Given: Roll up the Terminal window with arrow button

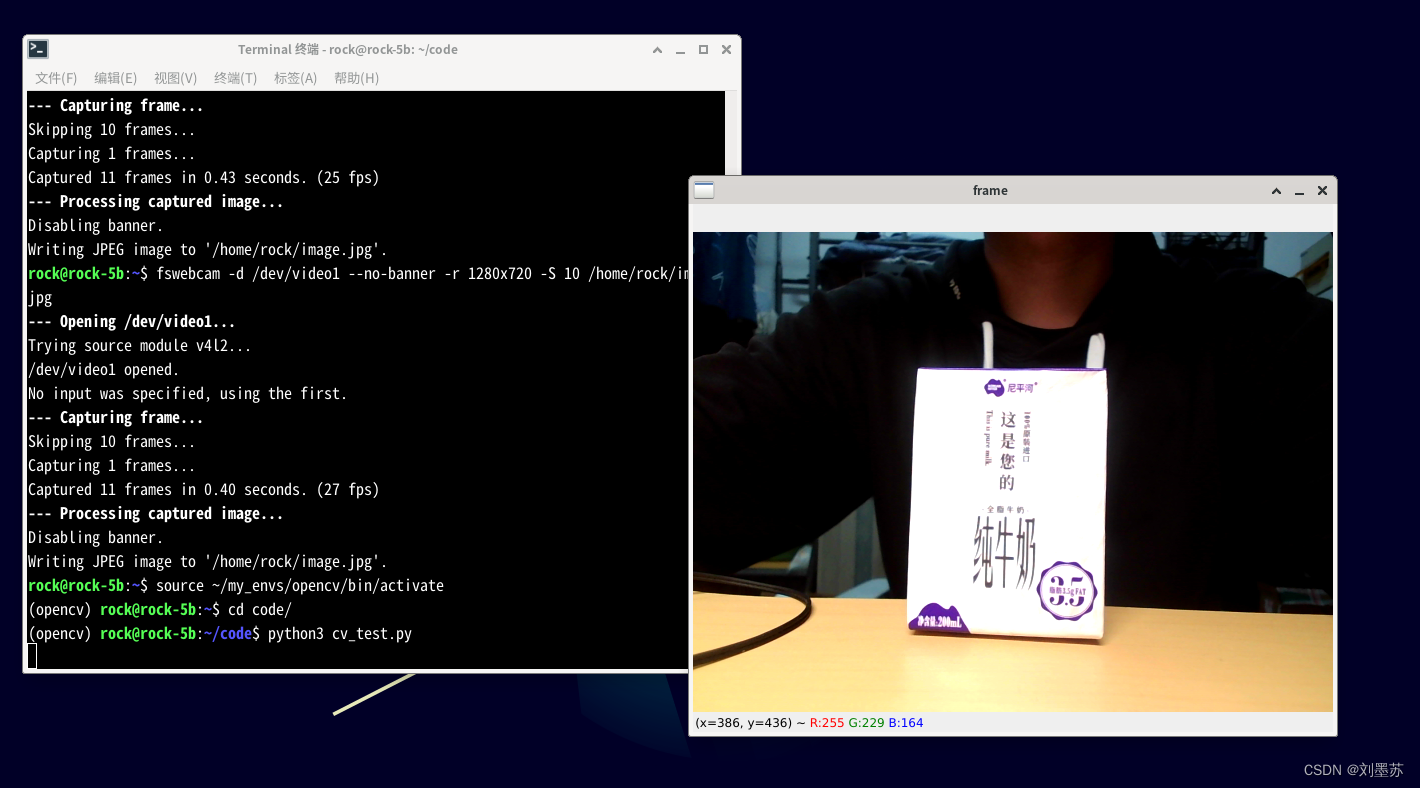Looking at the screenshot, I should (657, 50).
